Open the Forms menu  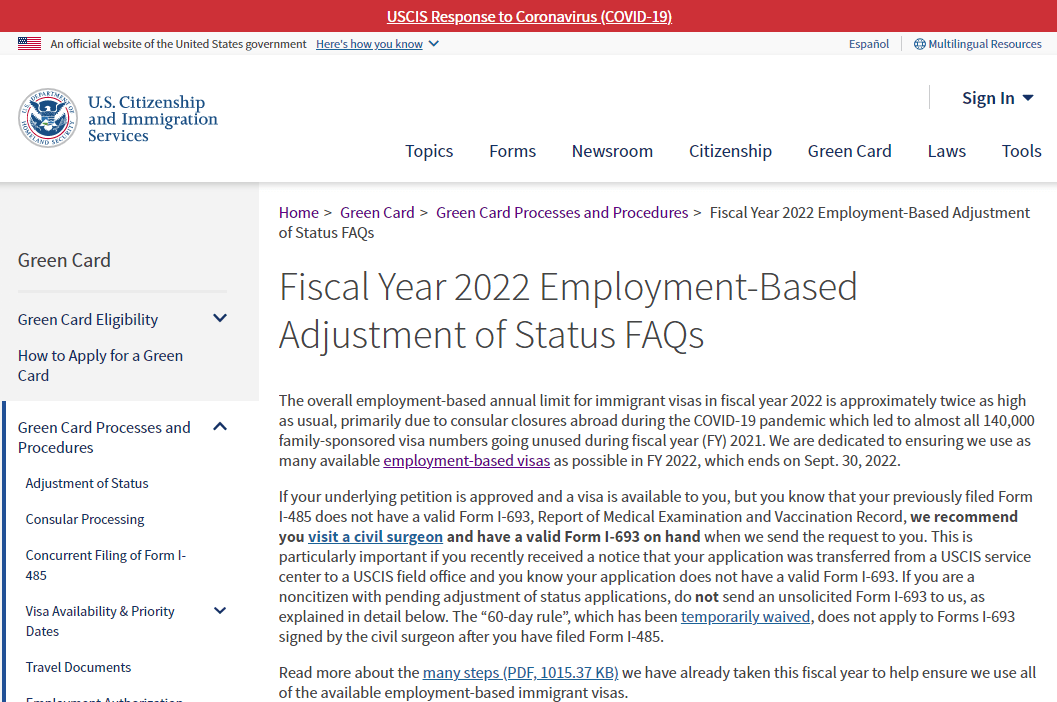point(512,151)
